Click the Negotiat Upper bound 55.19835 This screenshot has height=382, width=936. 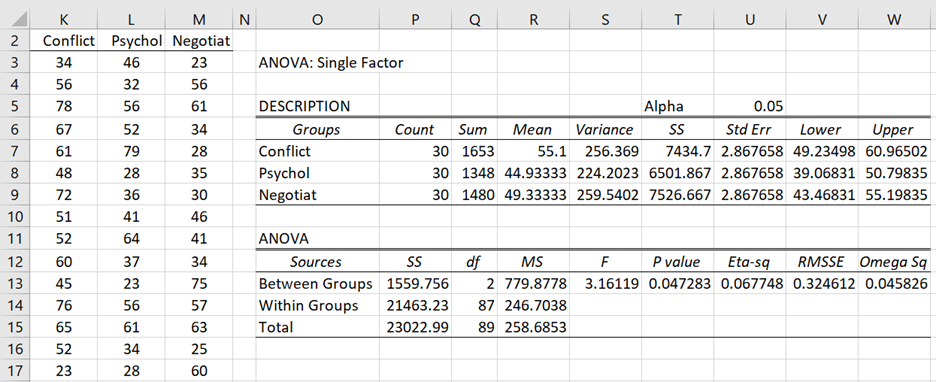click(894, 195)
